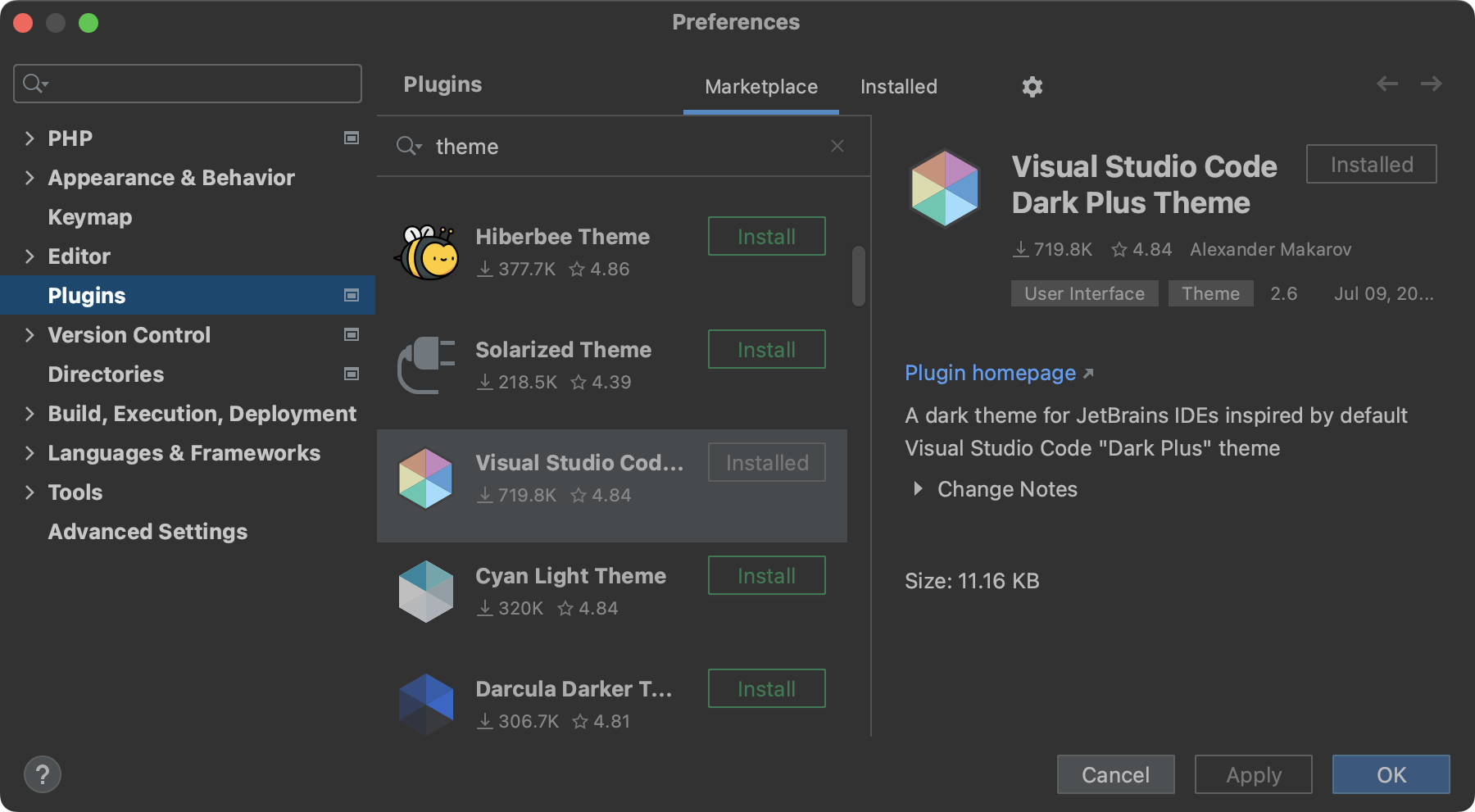Screen dimensions: 1475x812
Task: Expand the Languages & Frameworks node
Action: (x=29, y=453)
